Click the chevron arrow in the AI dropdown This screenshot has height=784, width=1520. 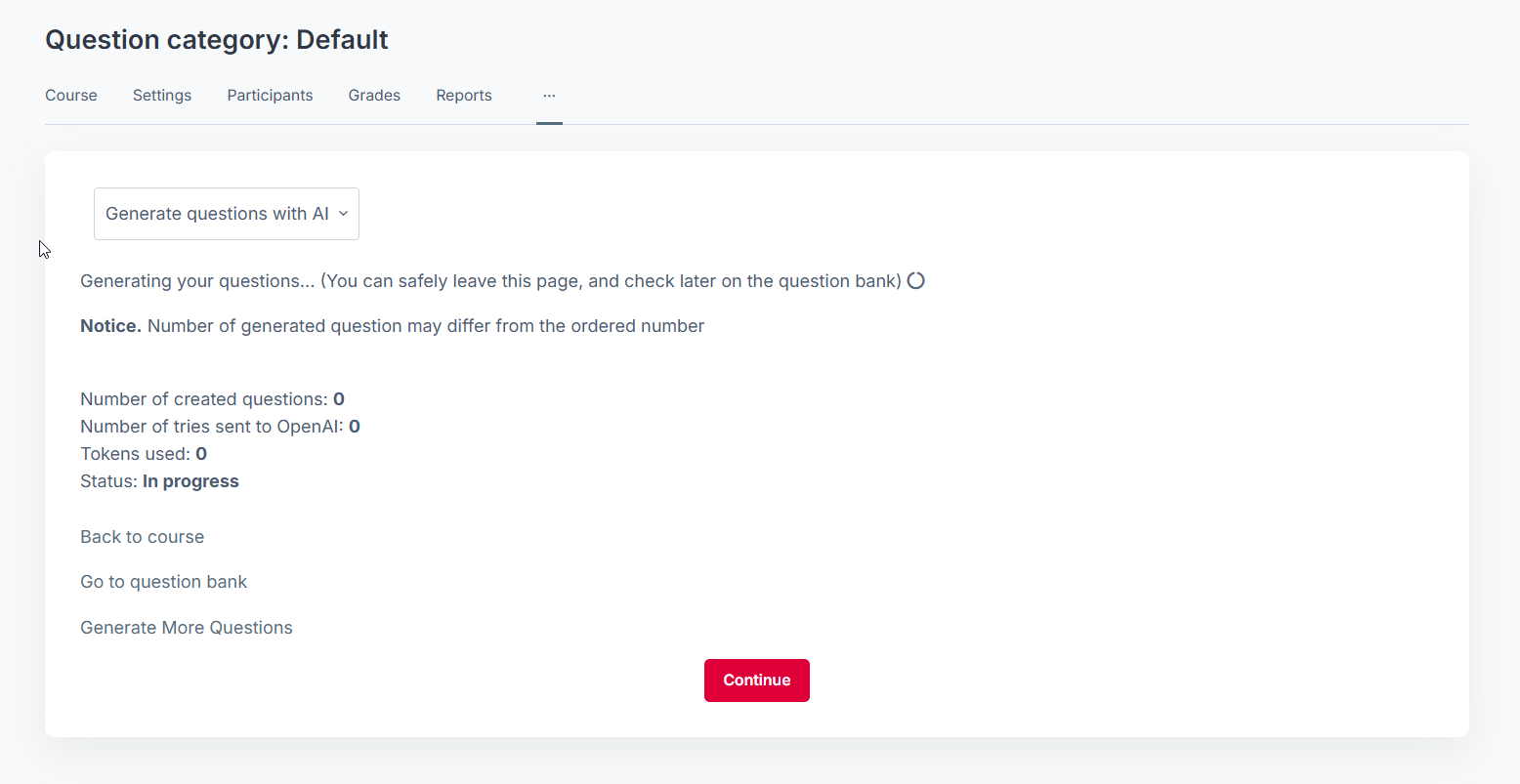pyautogui.click(x=343, y=214)
